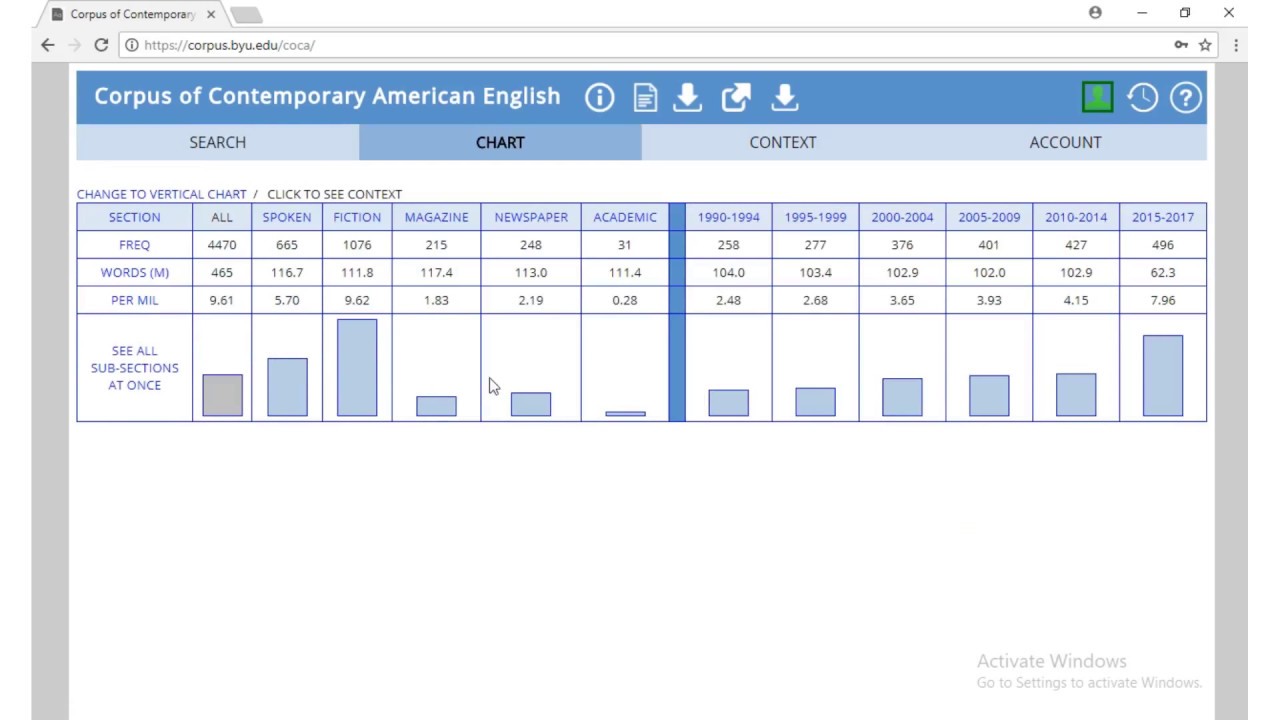Click ALL frequency value 4470
Viewport: 1280px width, 720px height.
222,245
